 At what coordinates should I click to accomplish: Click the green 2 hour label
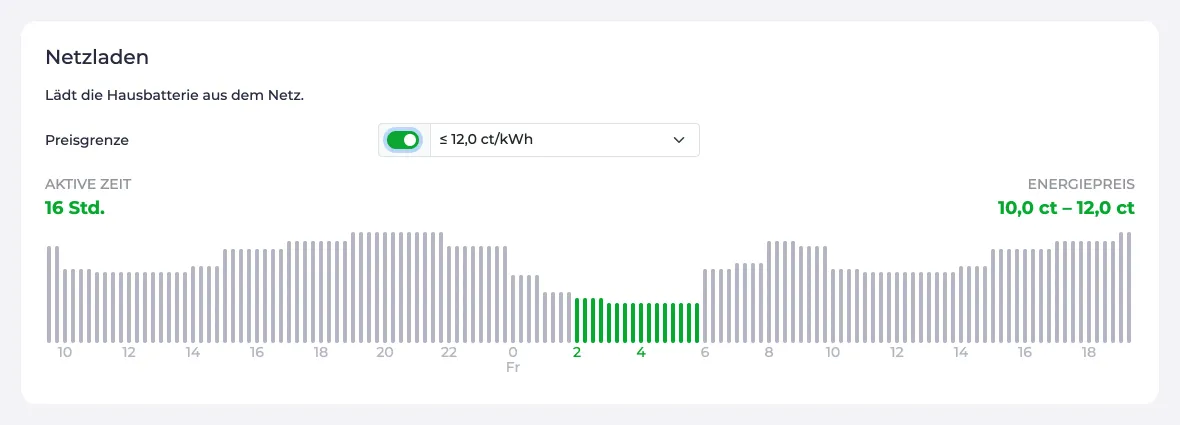point(577,352)
